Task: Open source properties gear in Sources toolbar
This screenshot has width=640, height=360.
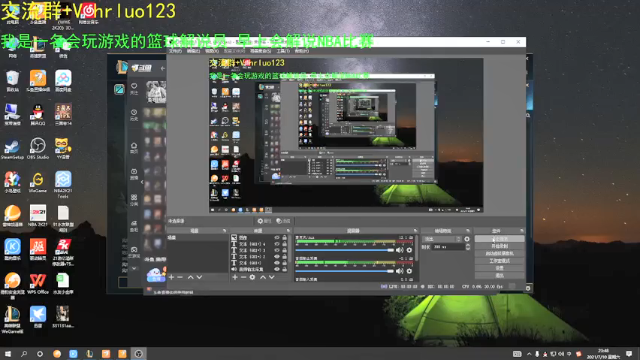Action: (252, 277)
